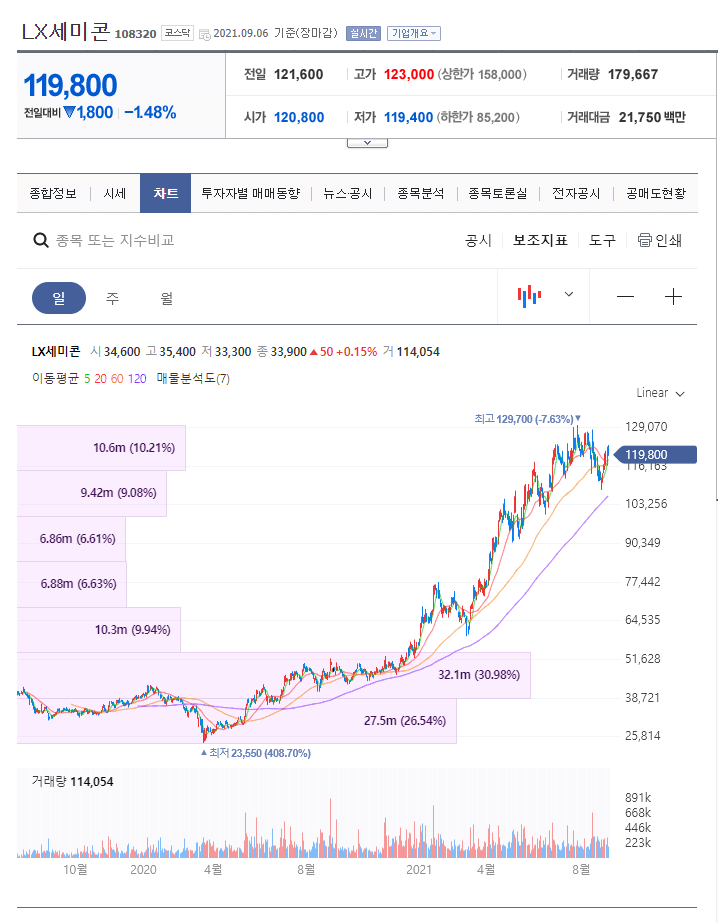Open the 보조지표 options
The image size is (718, 923).
point(540,240)
